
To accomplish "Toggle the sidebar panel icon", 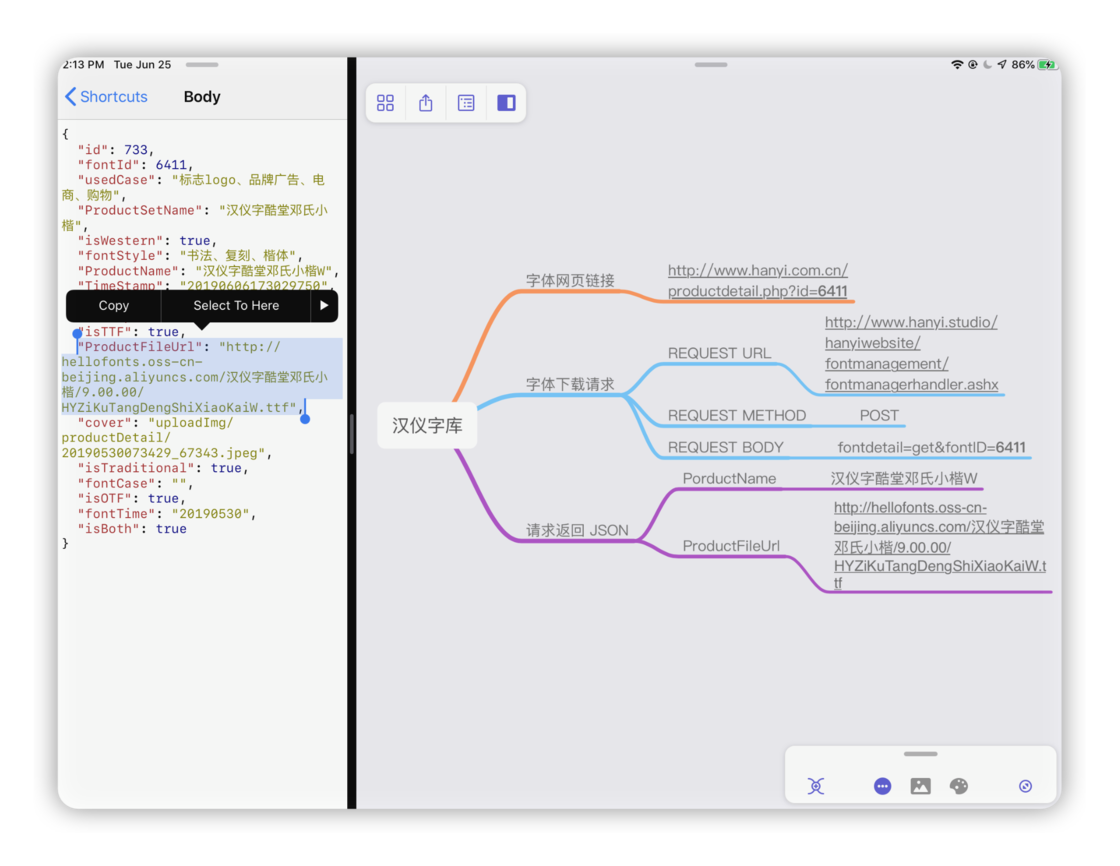I will 506,103.
